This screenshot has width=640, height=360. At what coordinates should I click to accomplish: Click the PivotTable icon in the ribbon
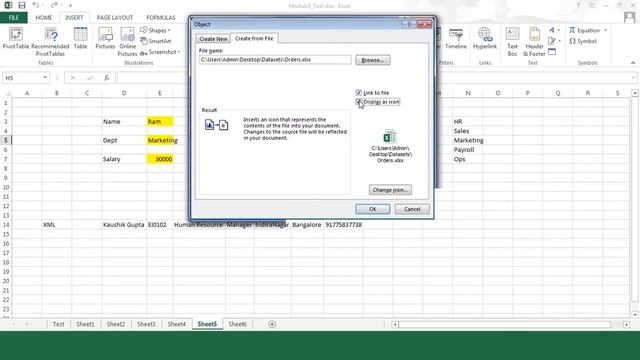[x=16, y=38]
